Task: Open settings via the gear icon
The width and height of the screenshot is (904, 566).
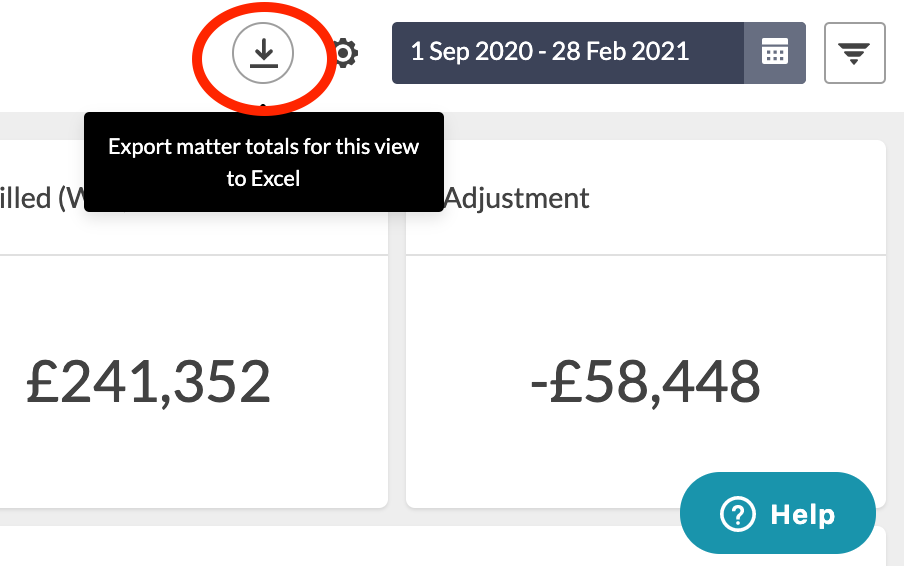Action: [346, 53]
